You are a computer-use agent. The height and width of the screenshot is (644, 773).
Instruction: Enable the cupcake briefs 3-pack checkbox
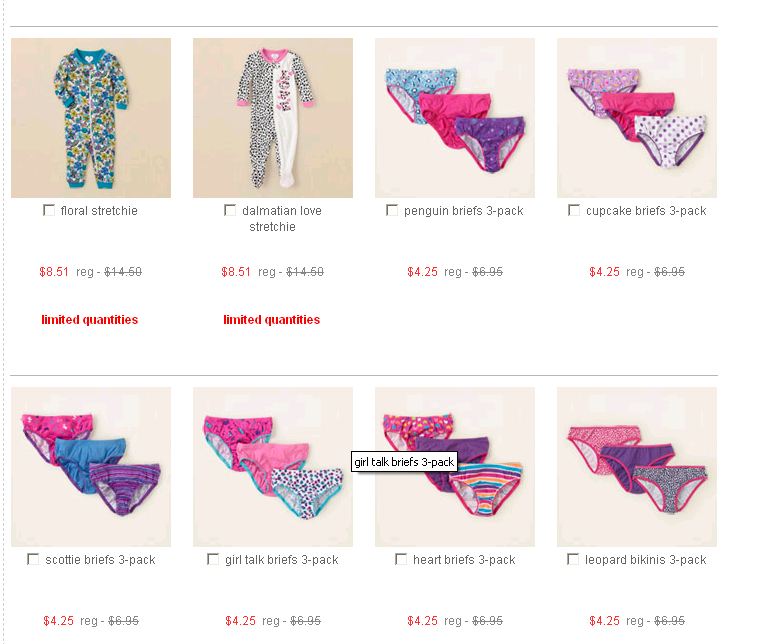tap(574, 211)
